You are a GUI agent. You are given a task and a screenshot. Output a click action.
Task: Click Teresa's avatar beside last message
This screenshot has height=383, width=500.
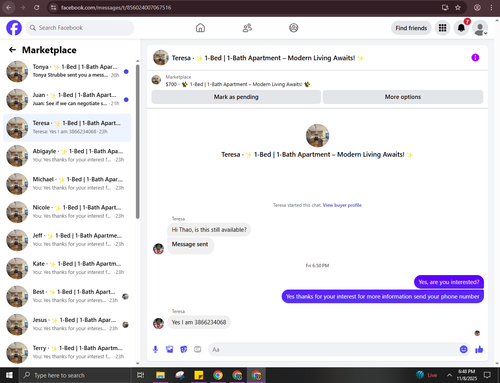(158, 323)
